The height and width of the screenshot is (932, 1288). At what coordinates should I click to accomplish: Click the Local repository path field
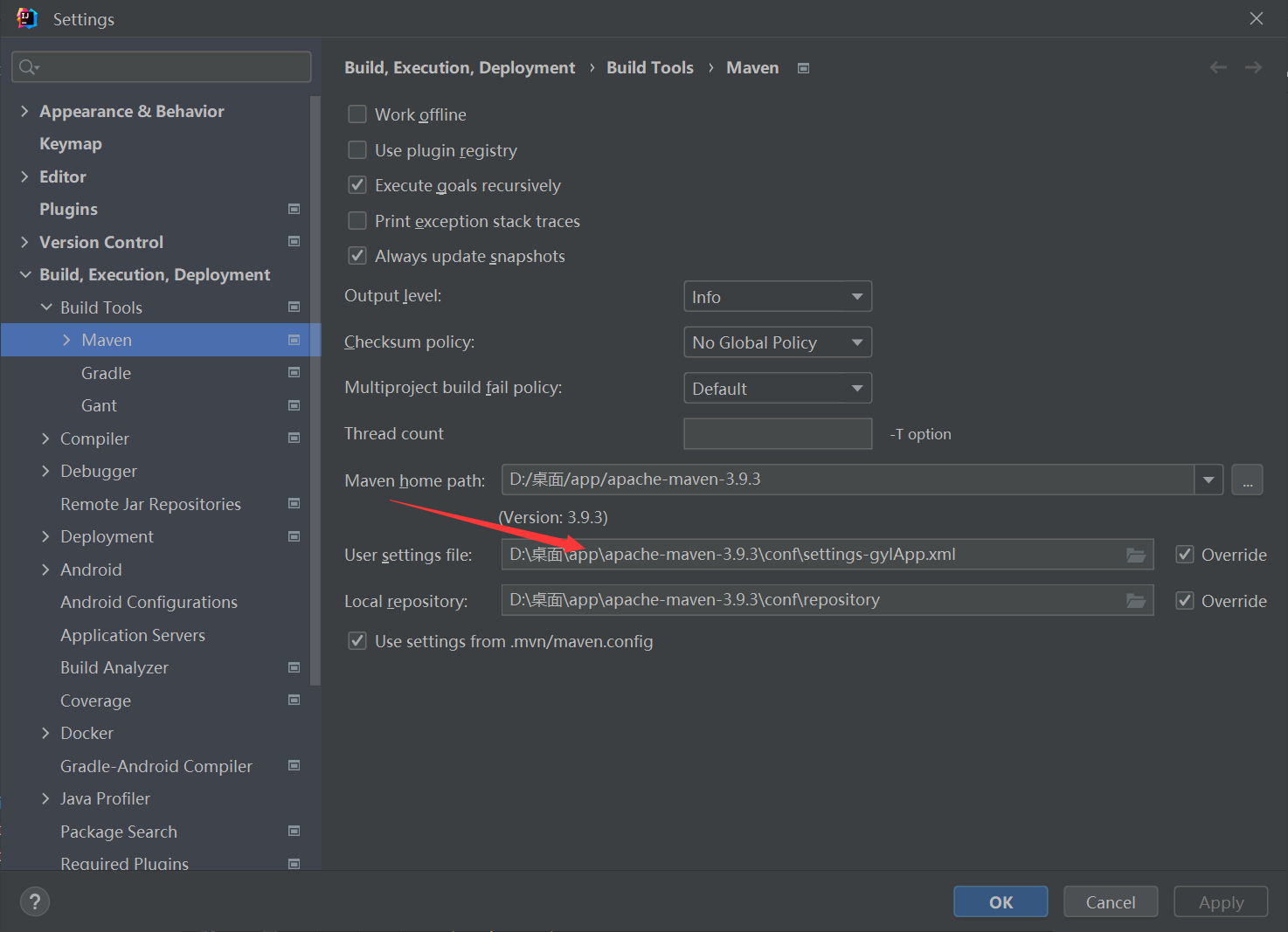[x=828, y=600]
